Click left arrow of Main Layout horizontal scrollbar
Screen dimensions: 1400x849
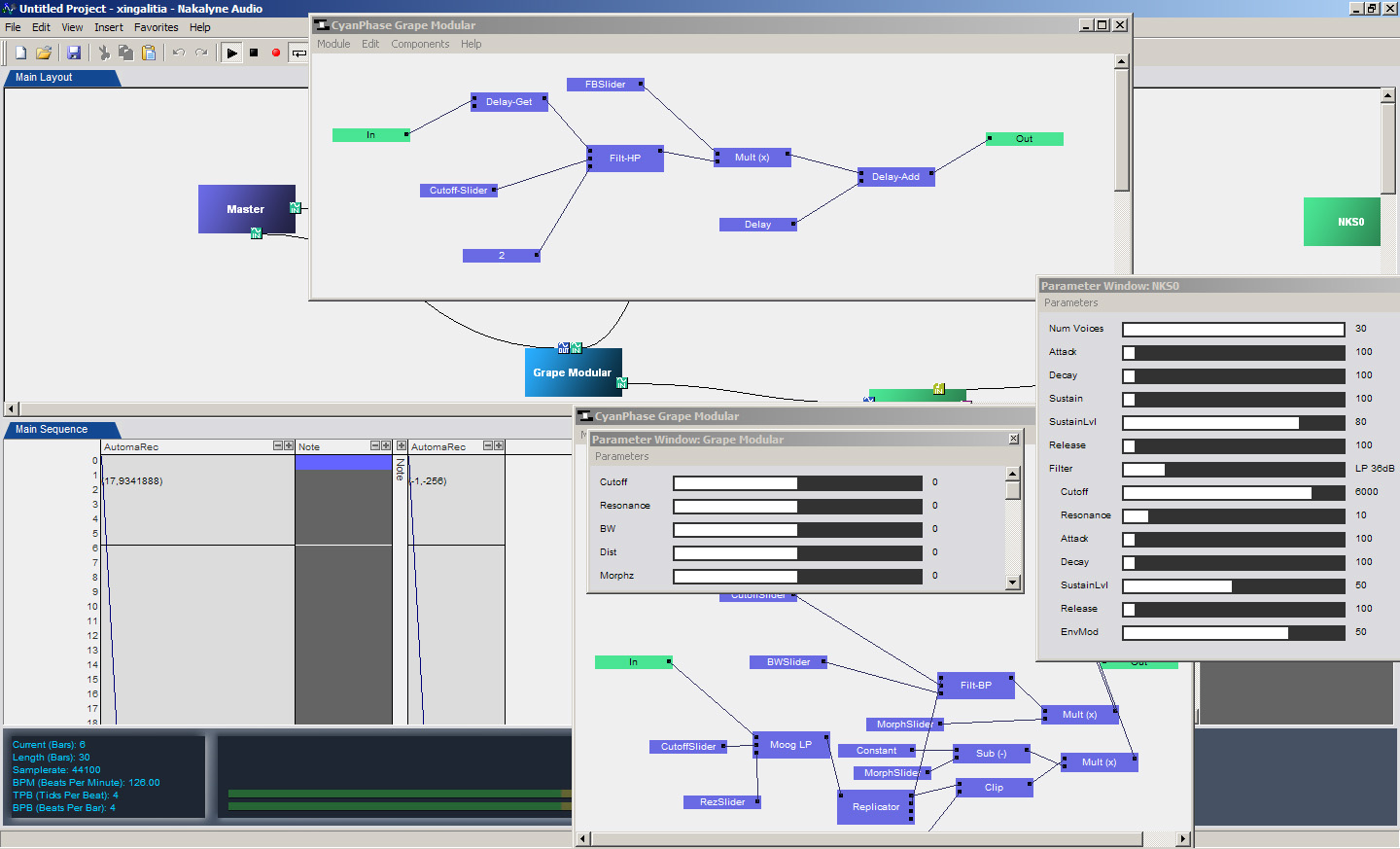[12, 409]
